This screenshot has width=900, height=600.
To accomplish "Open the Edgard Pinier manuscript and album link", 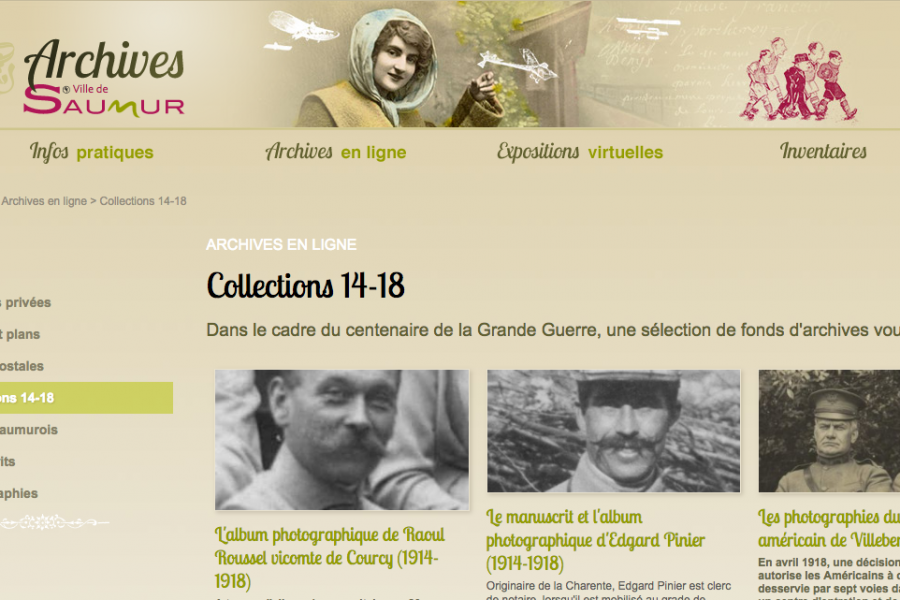I will 595,540.
